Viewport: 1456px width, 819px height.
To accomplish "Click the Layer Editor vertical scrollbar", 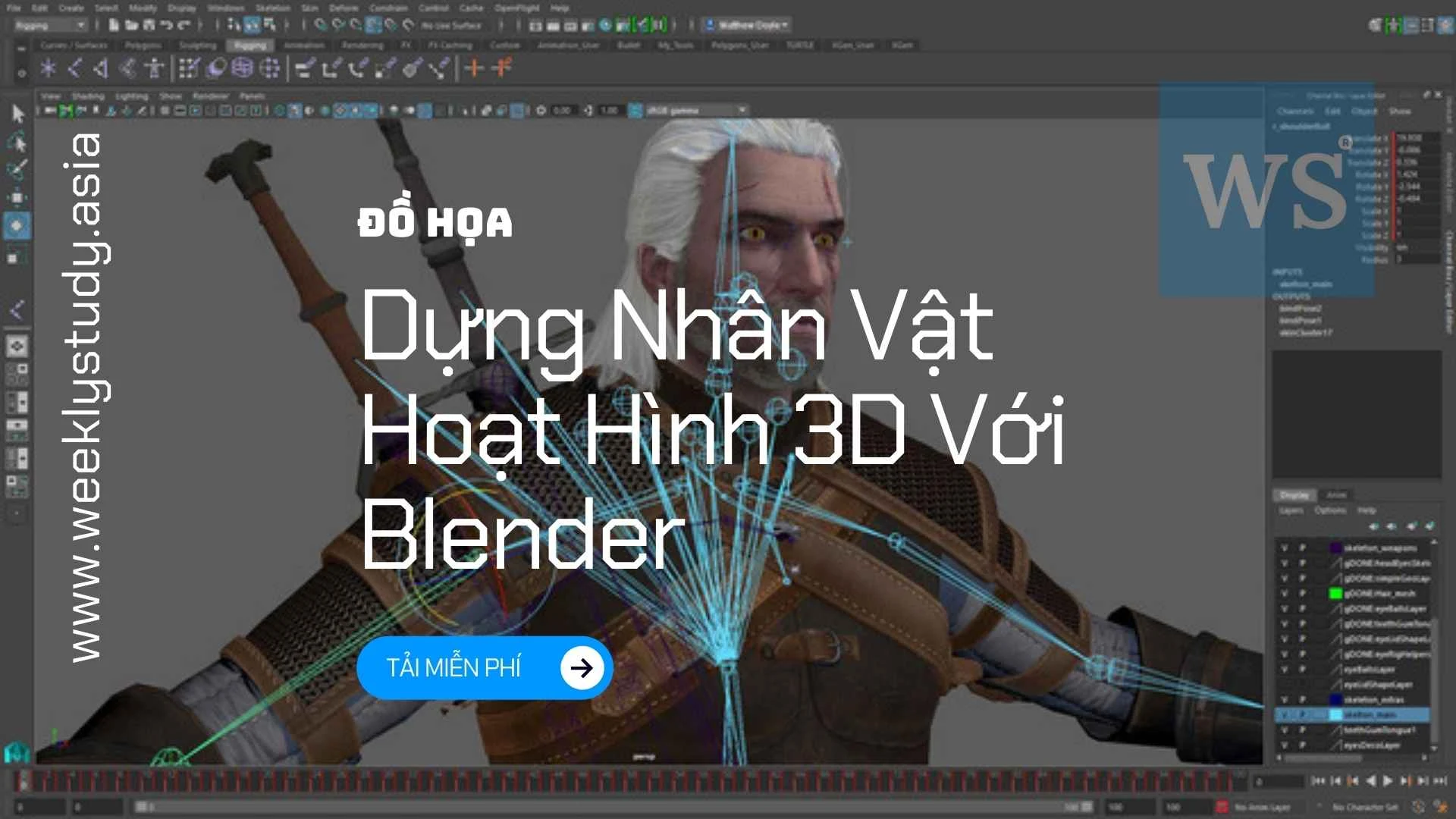I will click(1434, 645).
